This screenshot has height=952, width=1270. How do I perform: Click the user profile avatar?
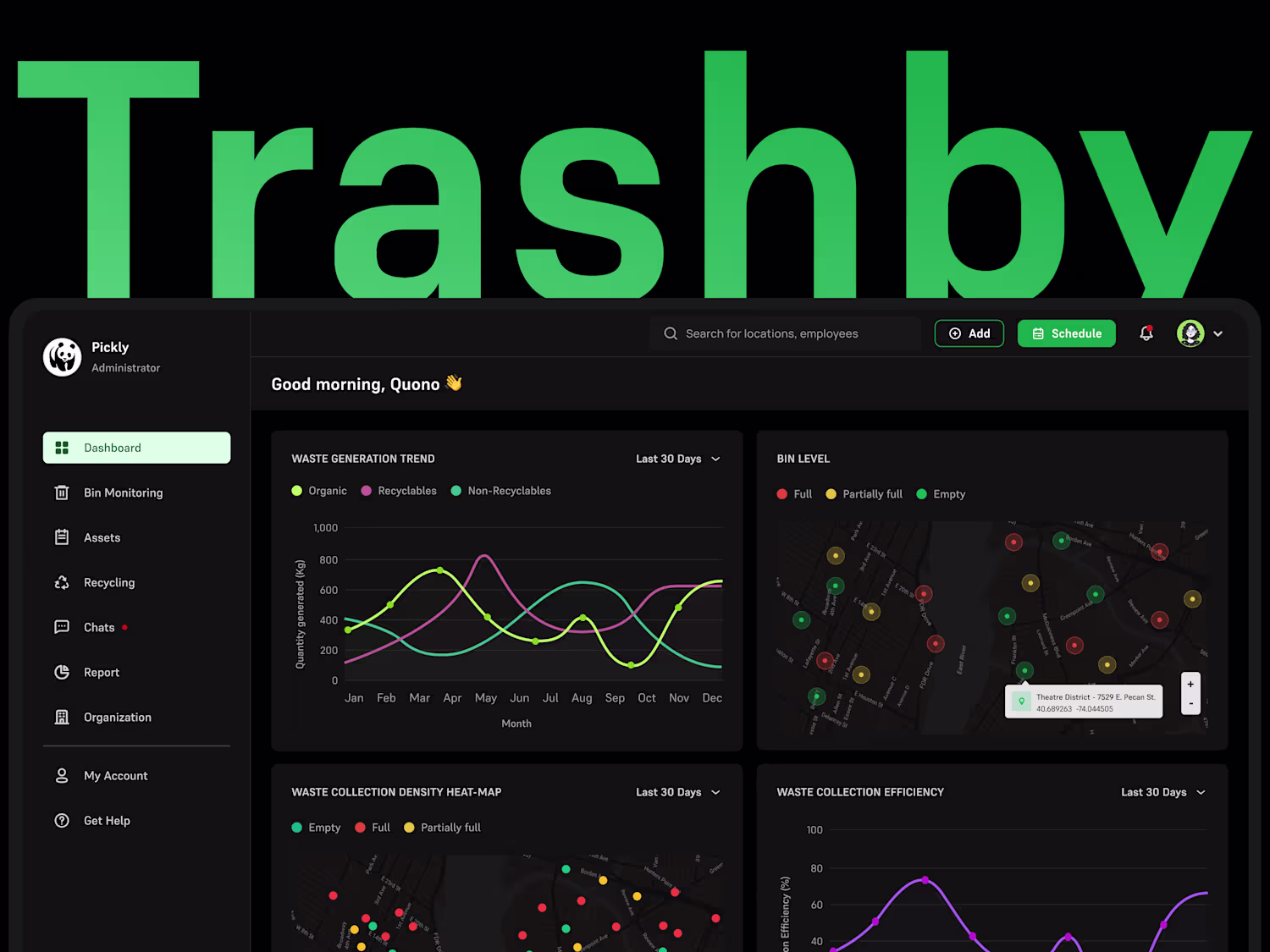tap(1190, 333)
